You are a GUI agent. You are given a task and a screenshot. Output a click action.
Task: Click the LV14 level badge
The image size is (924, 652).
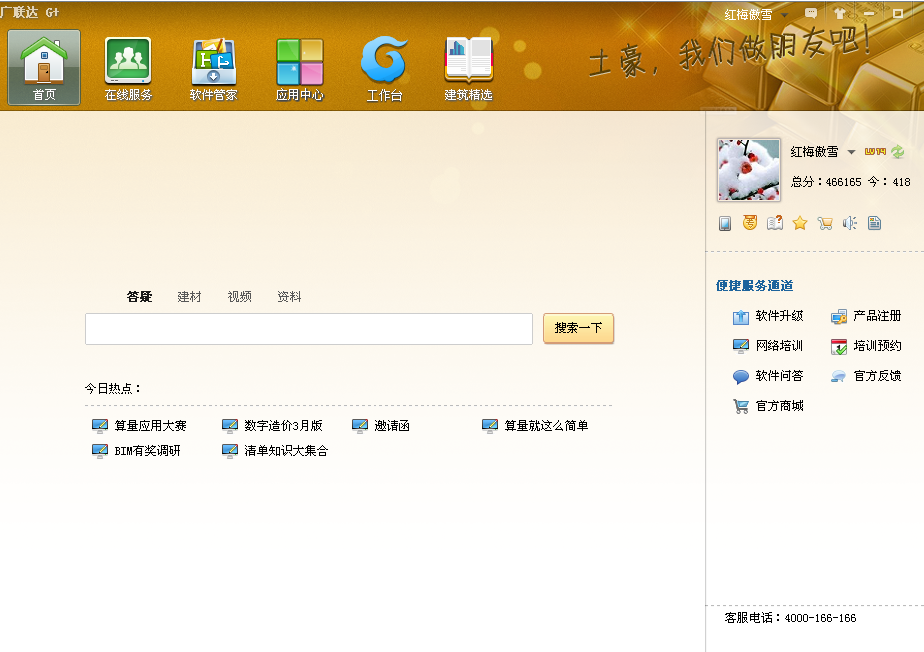[x=875, y=152]
